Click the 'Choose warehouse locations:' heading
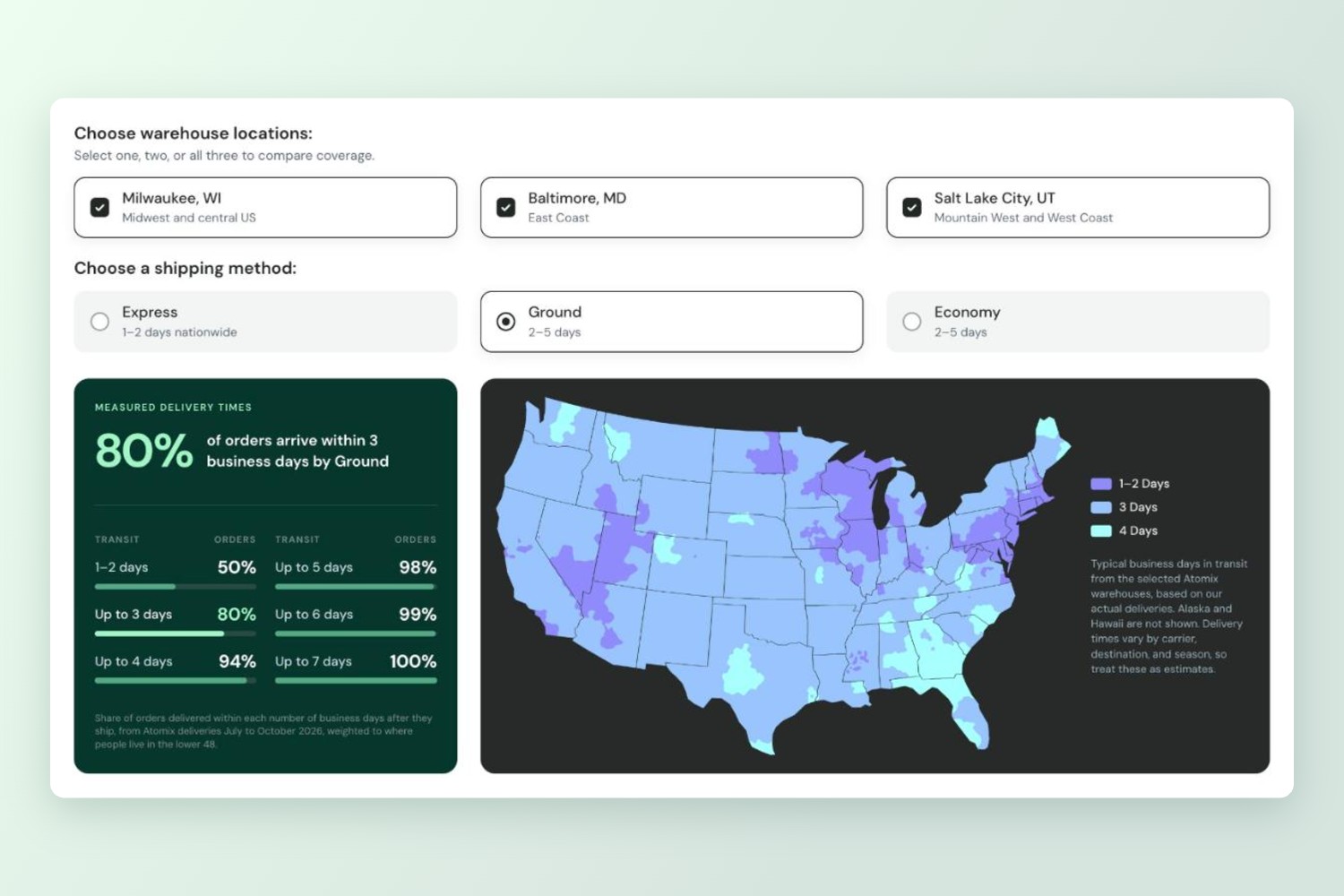Image resolution: width=1344 pixels, height=896 pixels. click(x=194, y=134)
